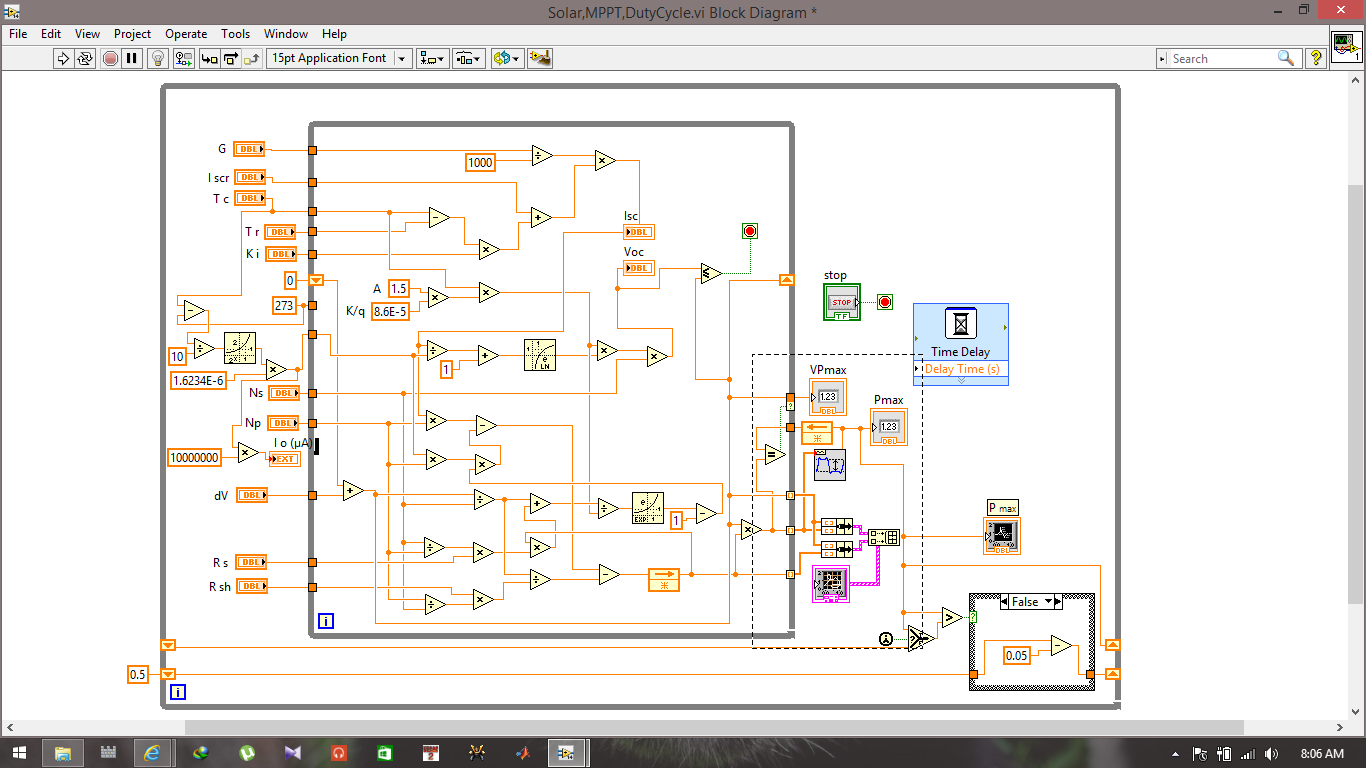Toggle Retain Wire Values button

click(x=183, y=58)
